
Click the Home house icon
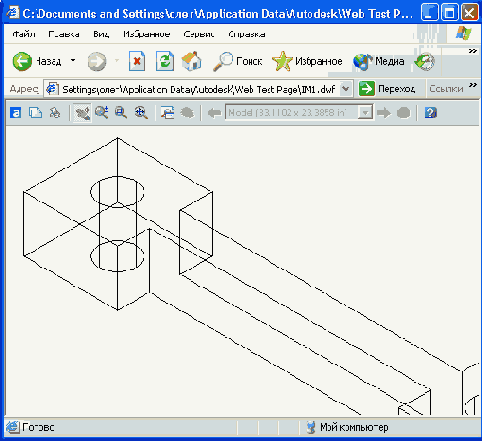pyautogui.click(x=191, y=61)
